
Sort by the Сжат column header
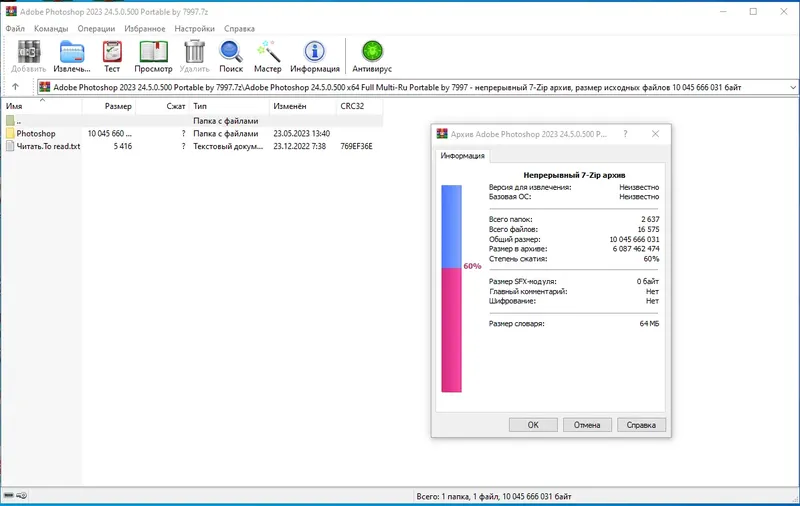(162, 106)
